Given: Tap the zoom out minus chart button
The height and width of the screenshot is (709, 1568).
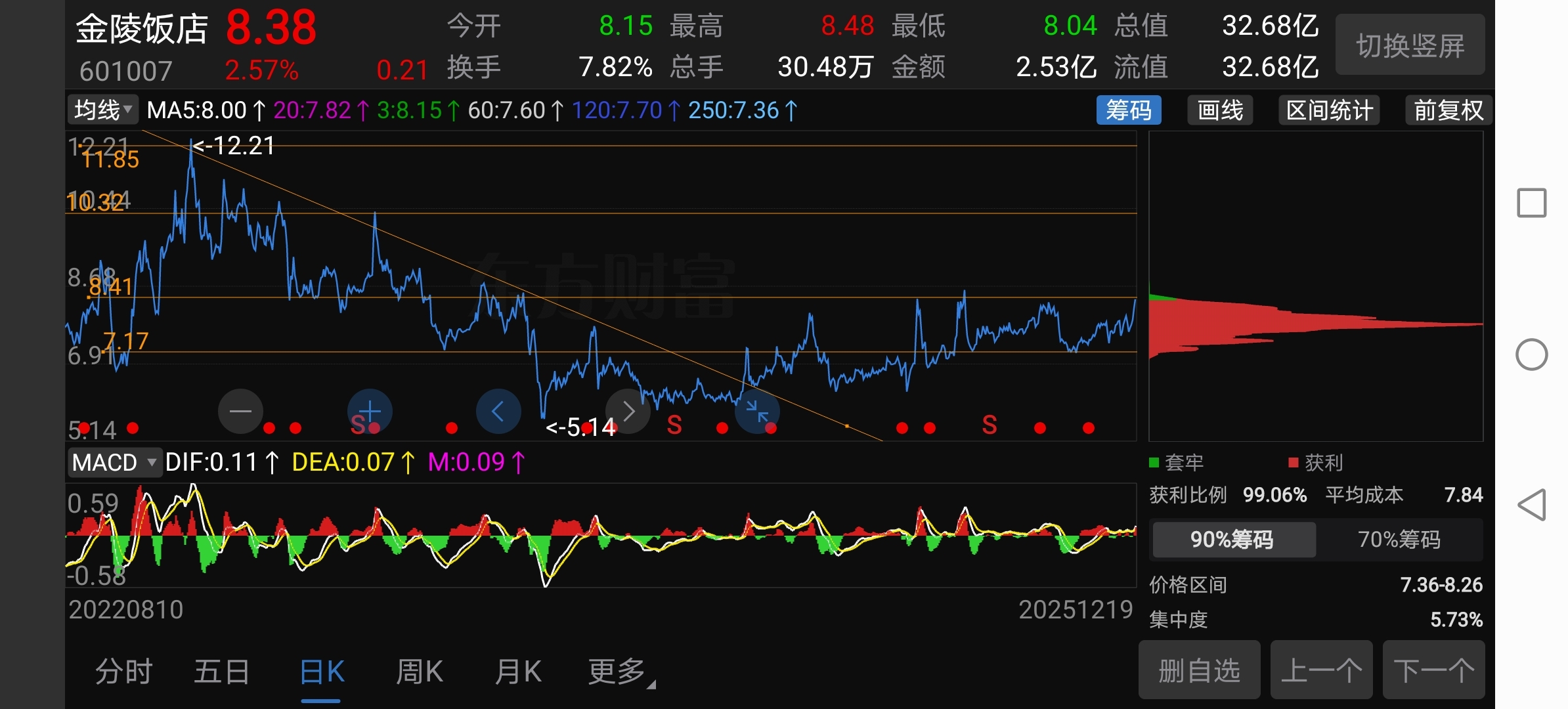Looking at the screenshot, I should (x=240, y=412).
